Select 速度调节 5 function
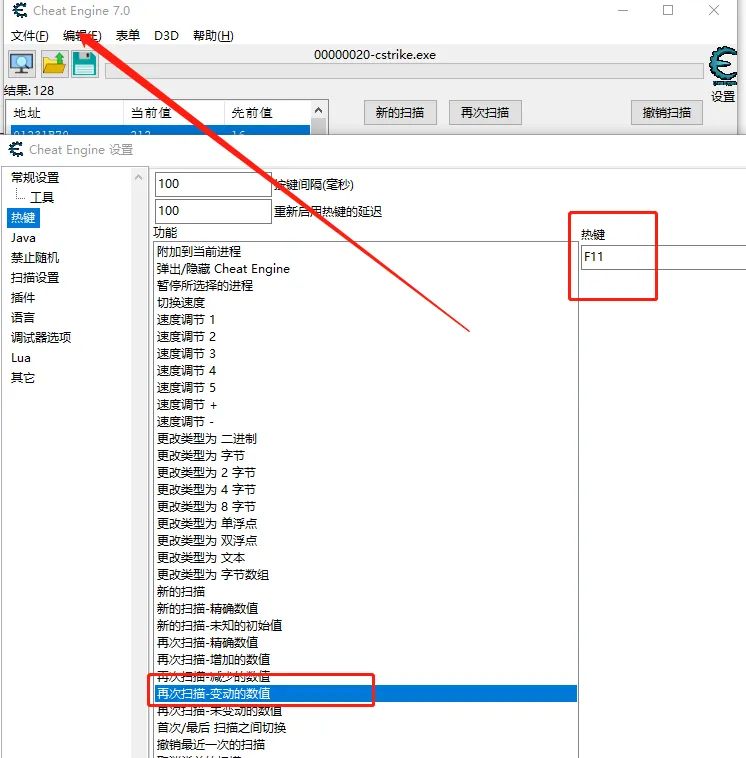746x758 pixels. [366, 388]
